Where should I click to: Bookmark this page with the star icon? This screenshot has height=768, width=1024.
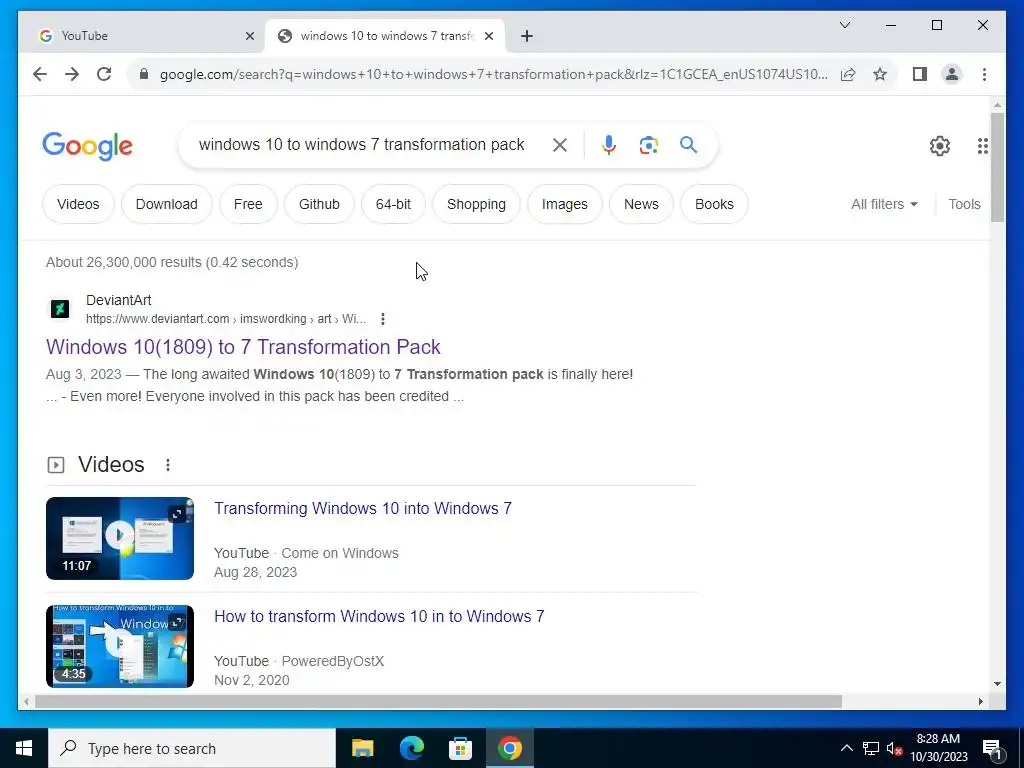coord(880,74)
